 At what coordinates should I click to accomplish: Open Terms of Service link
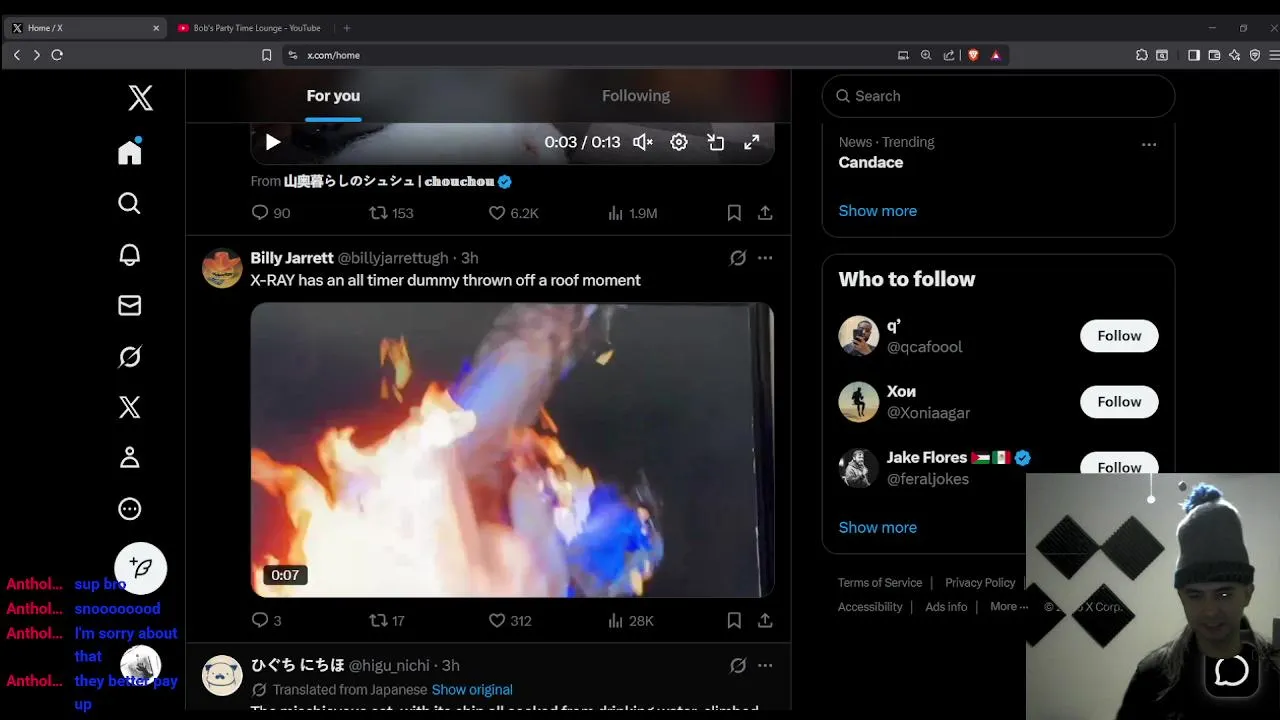[880, 583]
